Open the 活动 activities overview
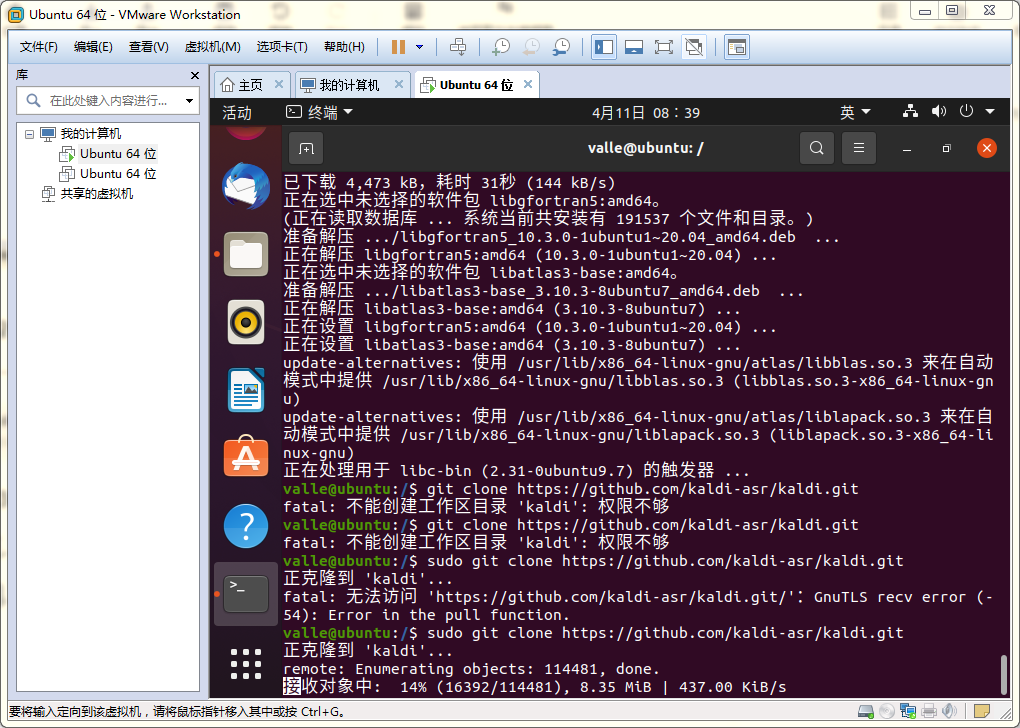 coord(237,113)
